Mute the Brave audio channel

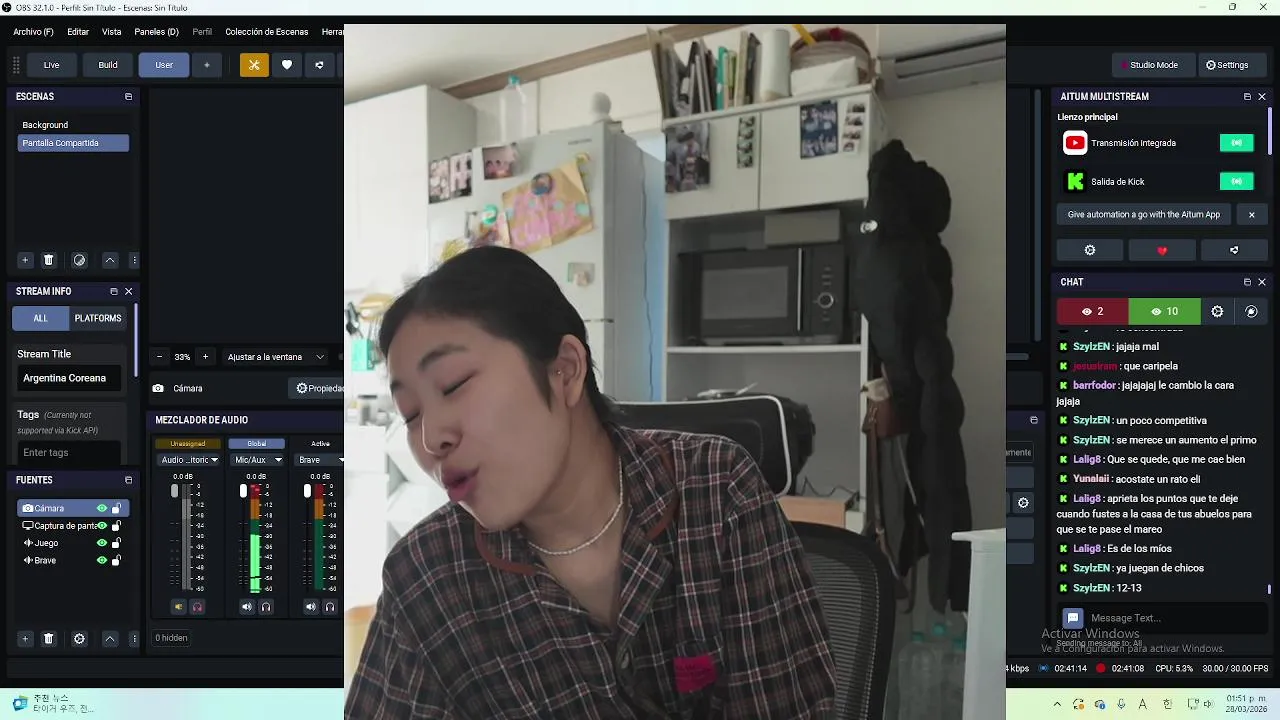coord(311,607)
